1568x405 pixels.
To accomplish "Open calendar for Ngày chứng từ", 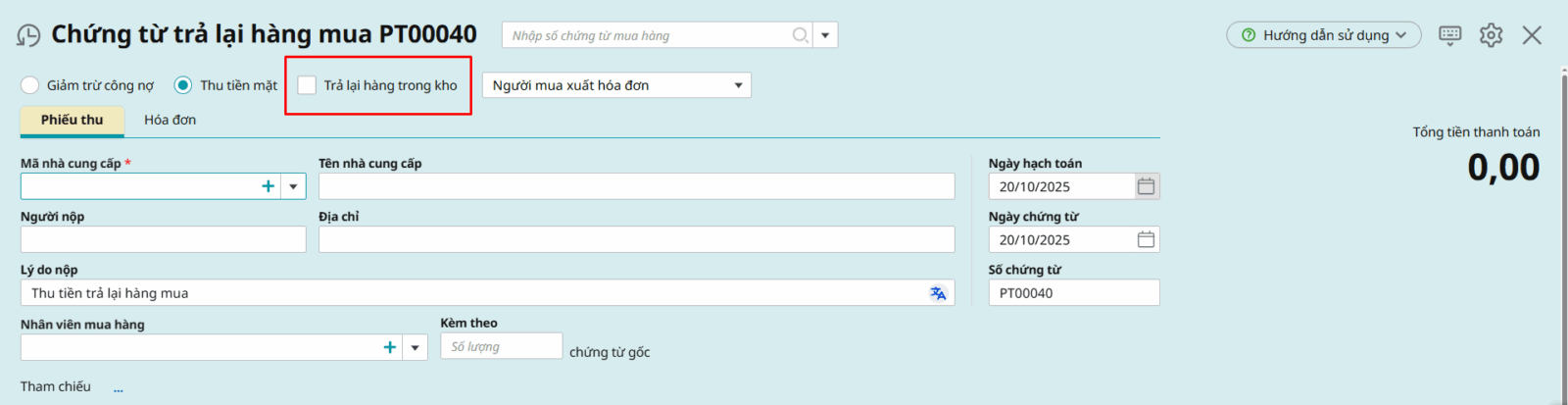I will coord(1146,239).
